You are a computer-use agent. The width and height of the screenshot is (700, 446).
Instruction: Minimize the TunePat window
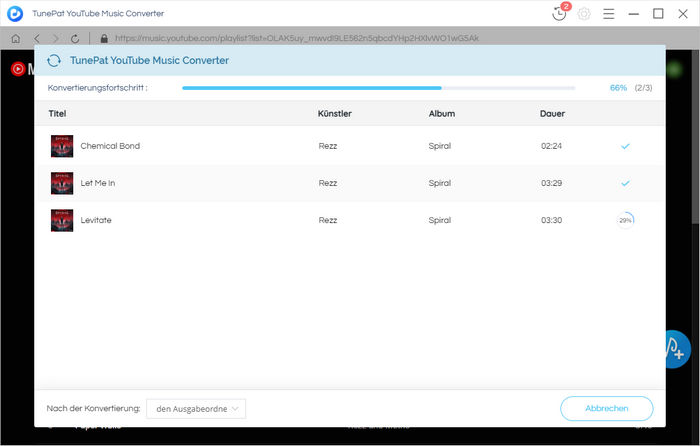(633, 14)
